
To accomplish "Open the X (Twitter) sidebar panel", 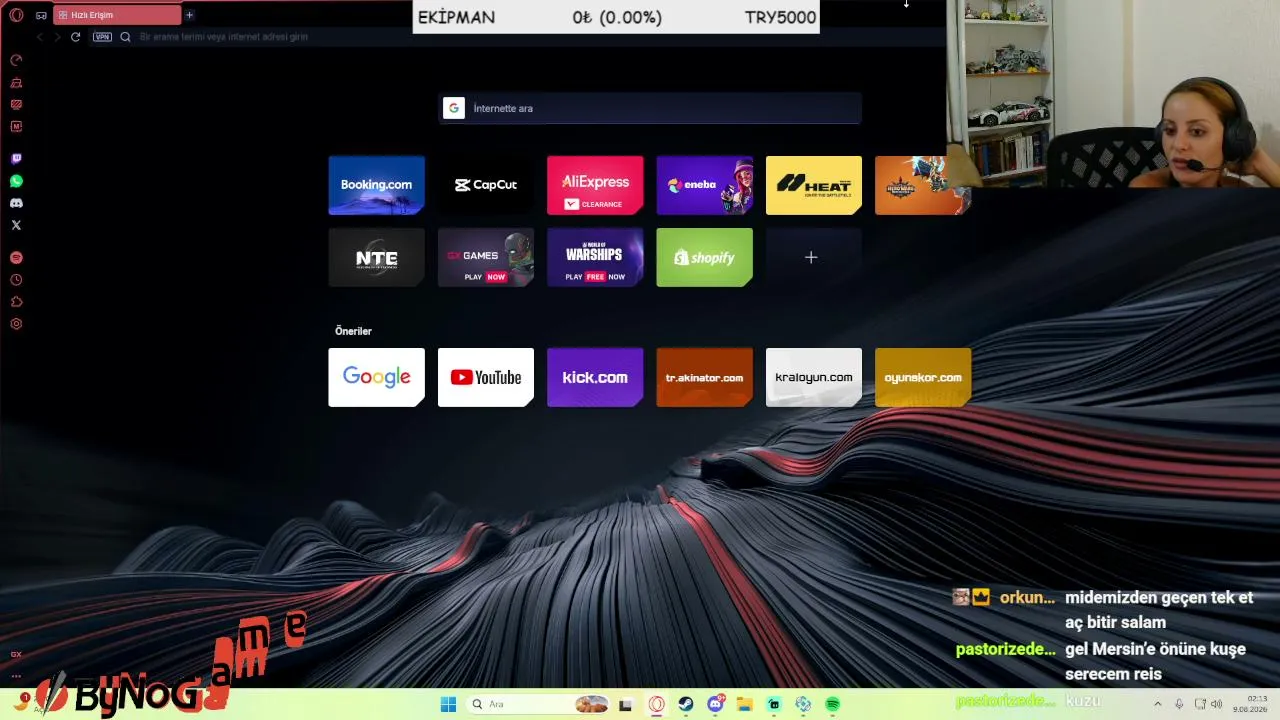I will 16,225.
